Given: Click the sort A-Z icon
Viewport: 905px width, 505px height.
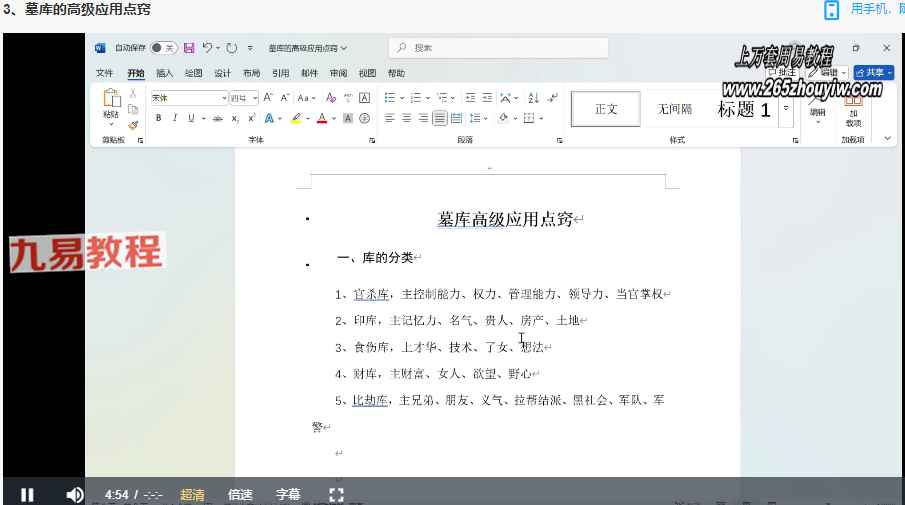Looking at the screenshot, I should pos(533,98).
